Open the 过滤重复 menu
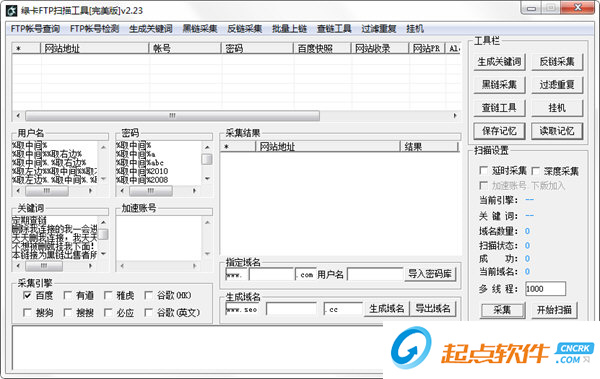The width and height of the screenshot is (600, 379). (379, 29)
